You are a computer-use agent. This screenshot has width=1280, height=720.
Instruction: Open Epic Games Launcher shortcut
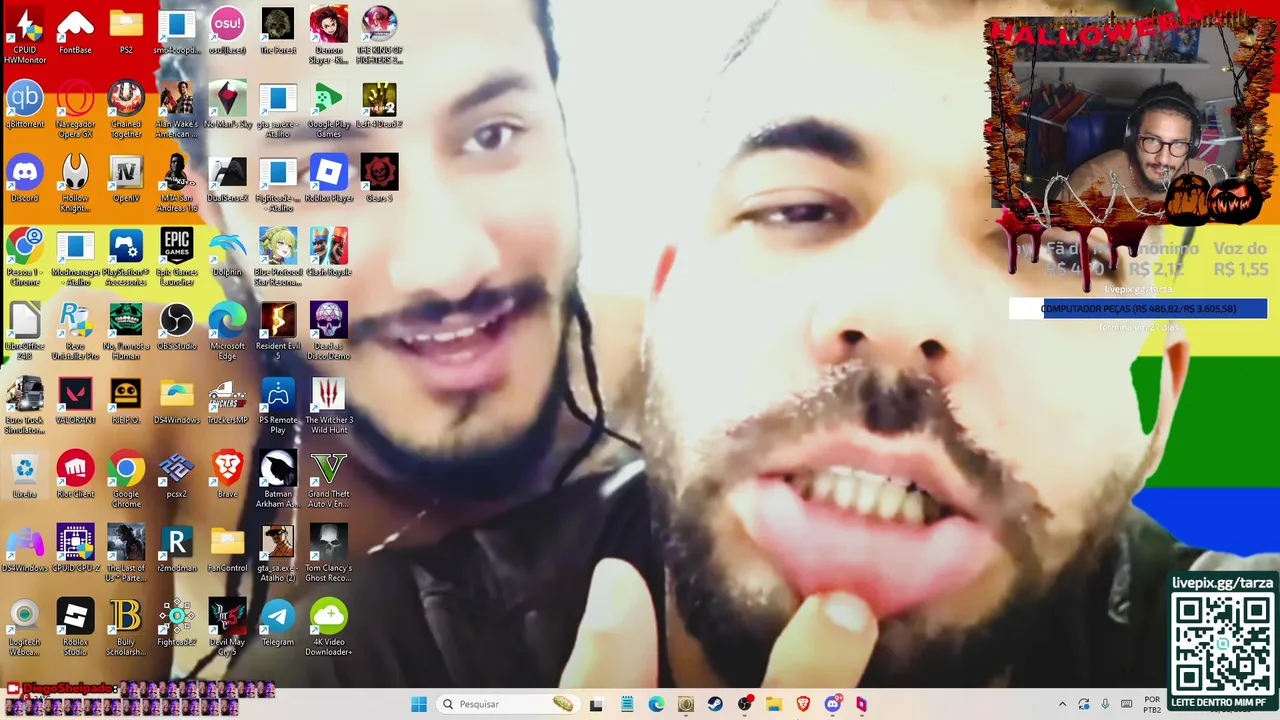177,257
